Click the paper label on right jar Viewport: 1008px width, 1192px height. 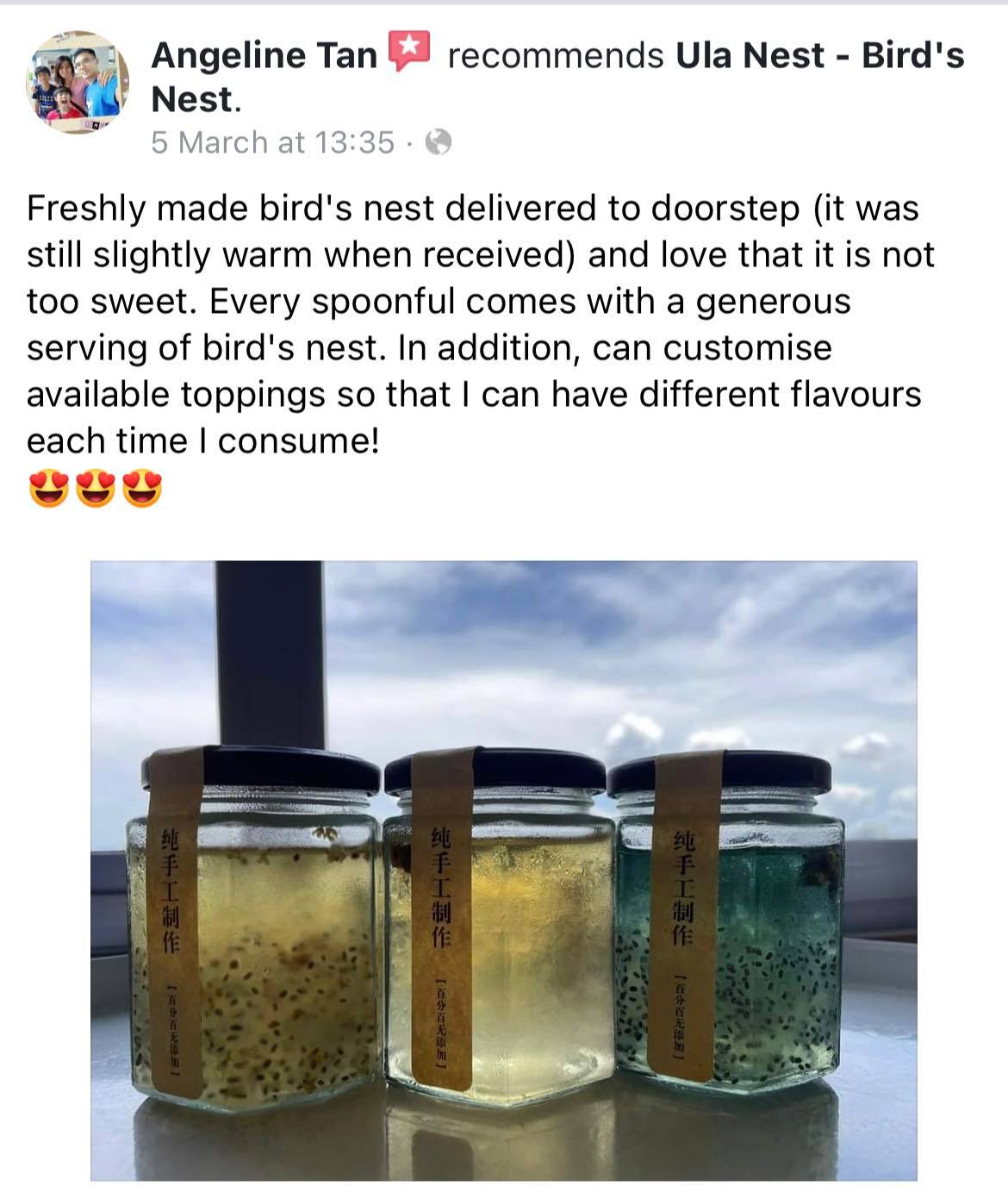[681, 931]
